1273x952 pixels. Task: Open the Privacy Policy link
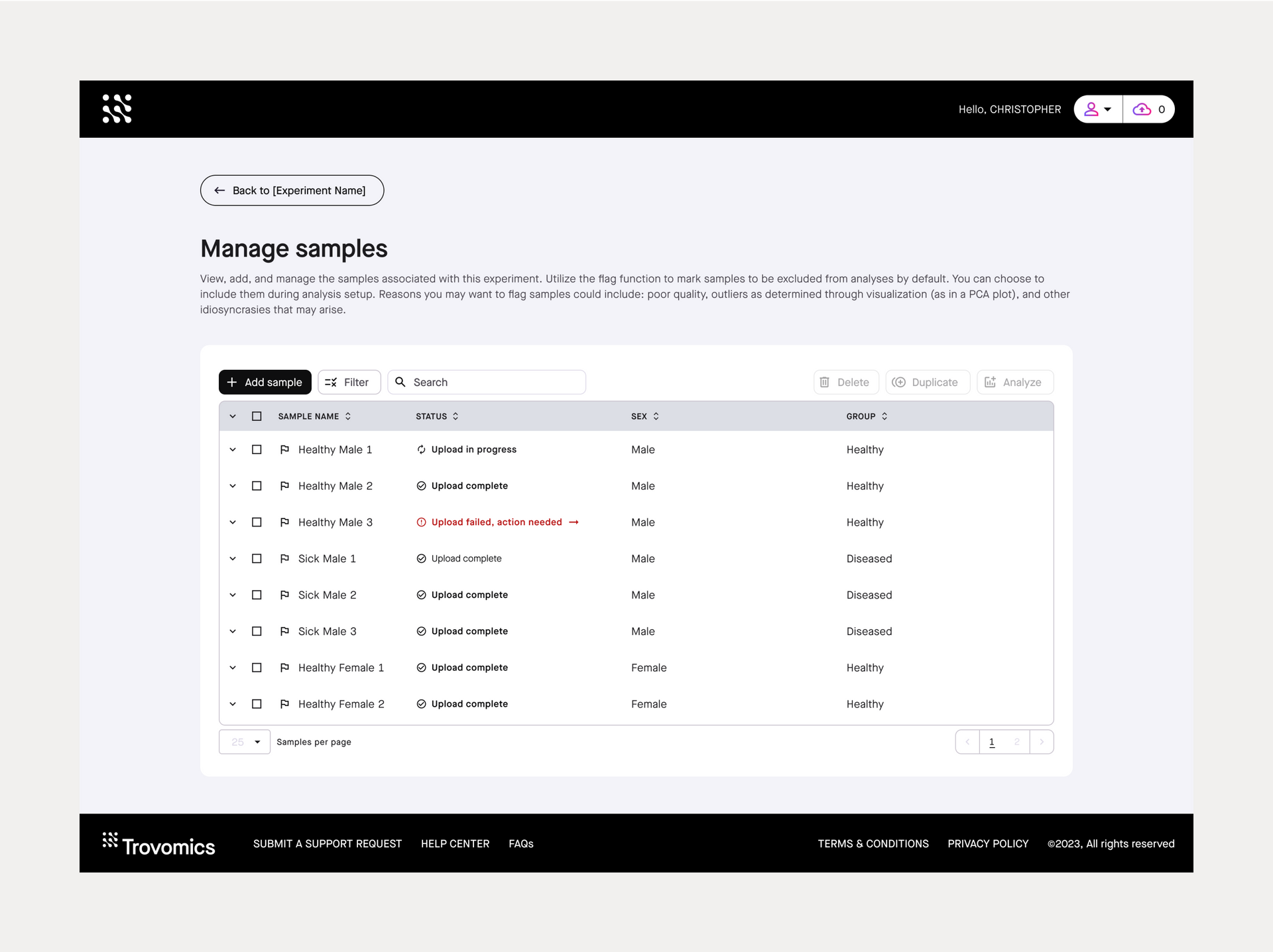coord(988,843)
